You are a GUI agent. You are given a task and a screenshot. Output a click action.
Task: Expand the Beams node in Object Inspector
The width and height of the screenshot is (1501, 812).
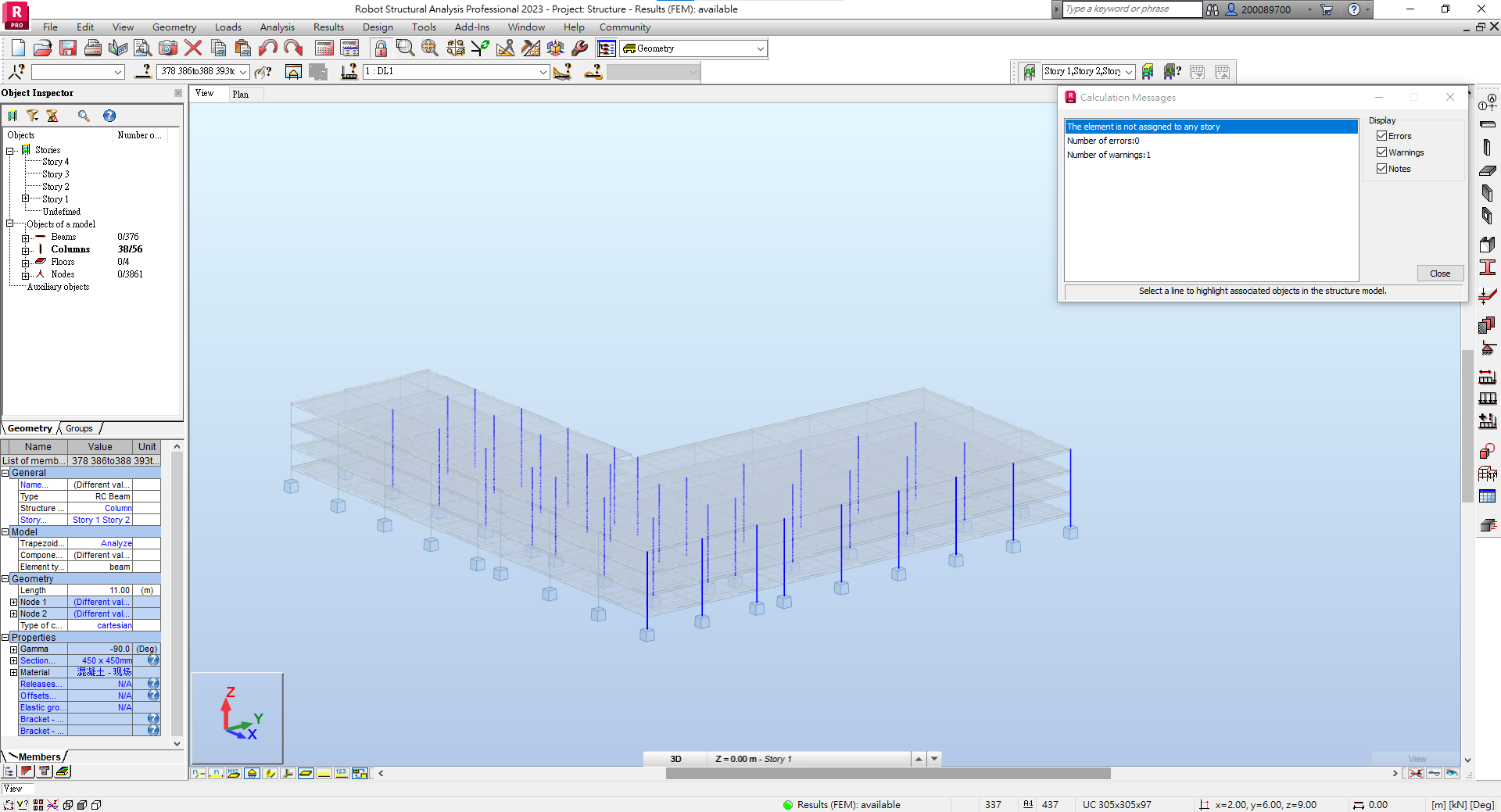point(27,236)
